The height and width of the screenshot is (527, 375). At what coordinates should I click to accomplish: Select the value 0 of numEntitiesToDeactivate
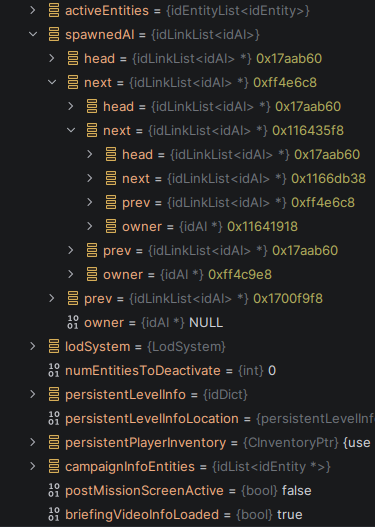[272, 371]
